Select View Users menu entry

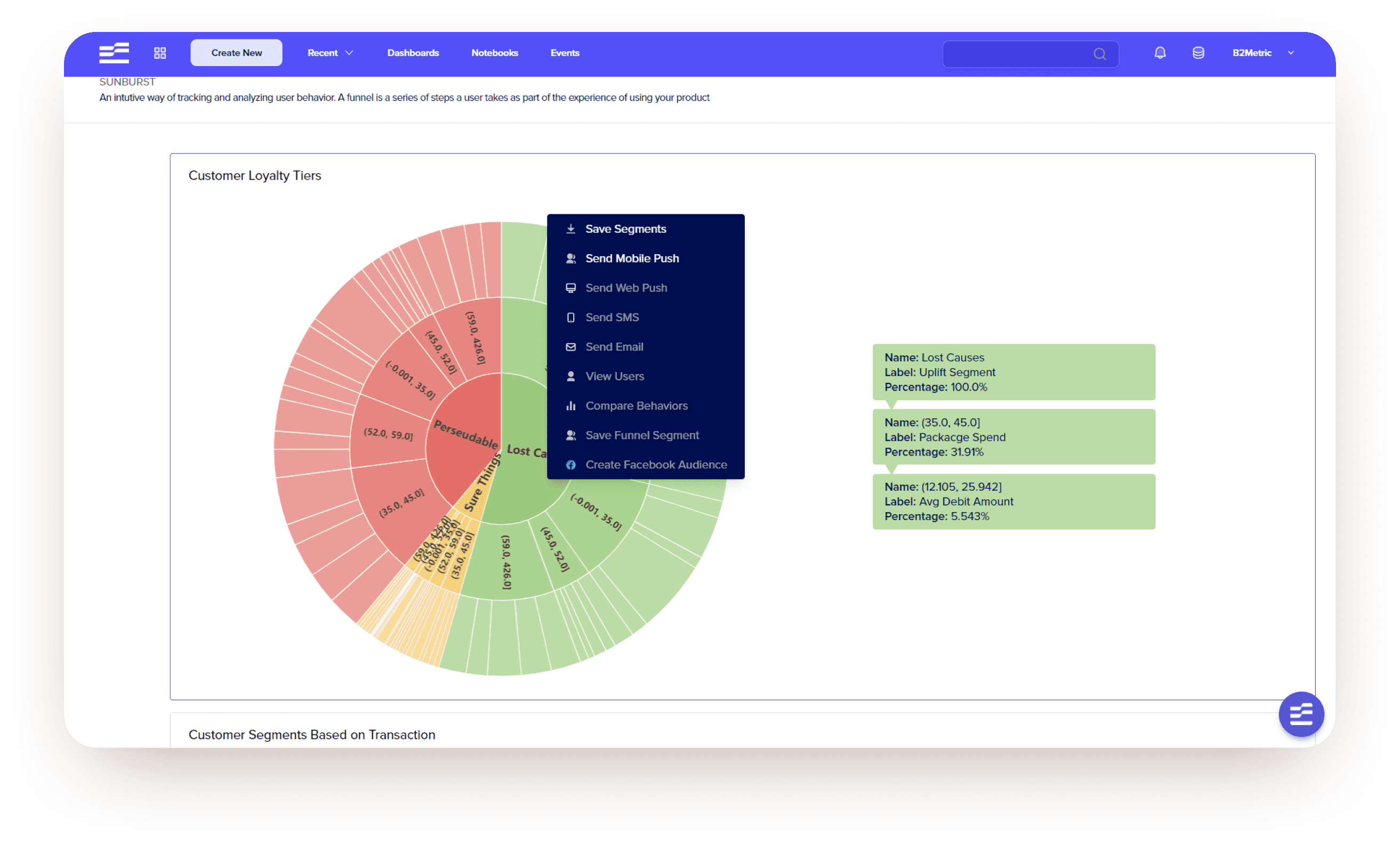pos(646,377)
